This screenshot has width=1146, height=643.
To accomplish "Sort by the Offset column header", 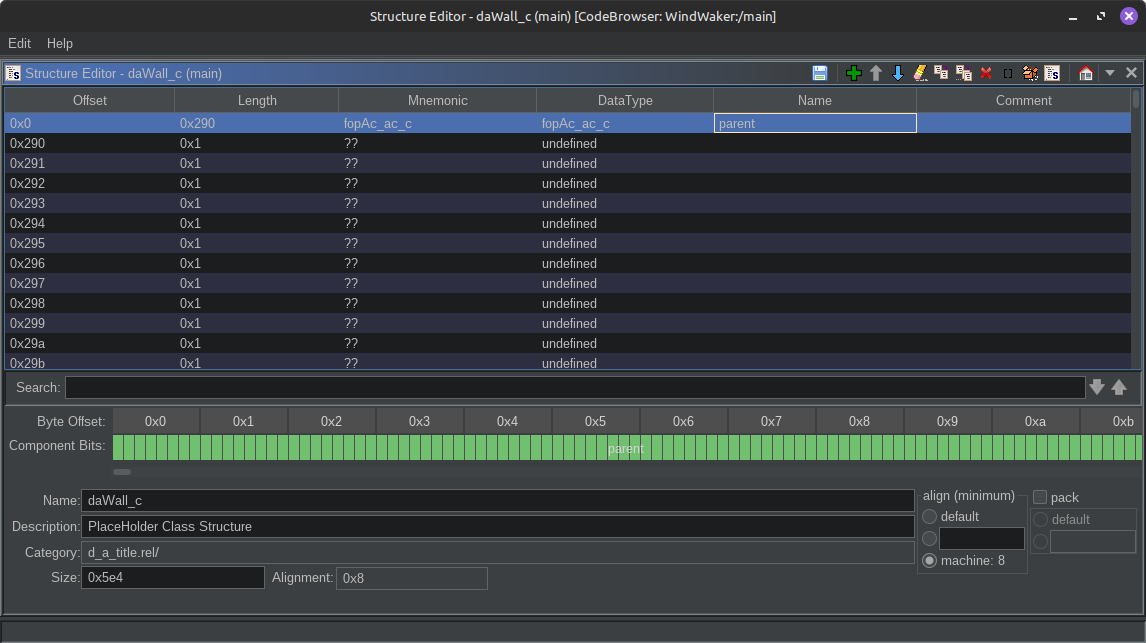I will click(x=90, y=100).
